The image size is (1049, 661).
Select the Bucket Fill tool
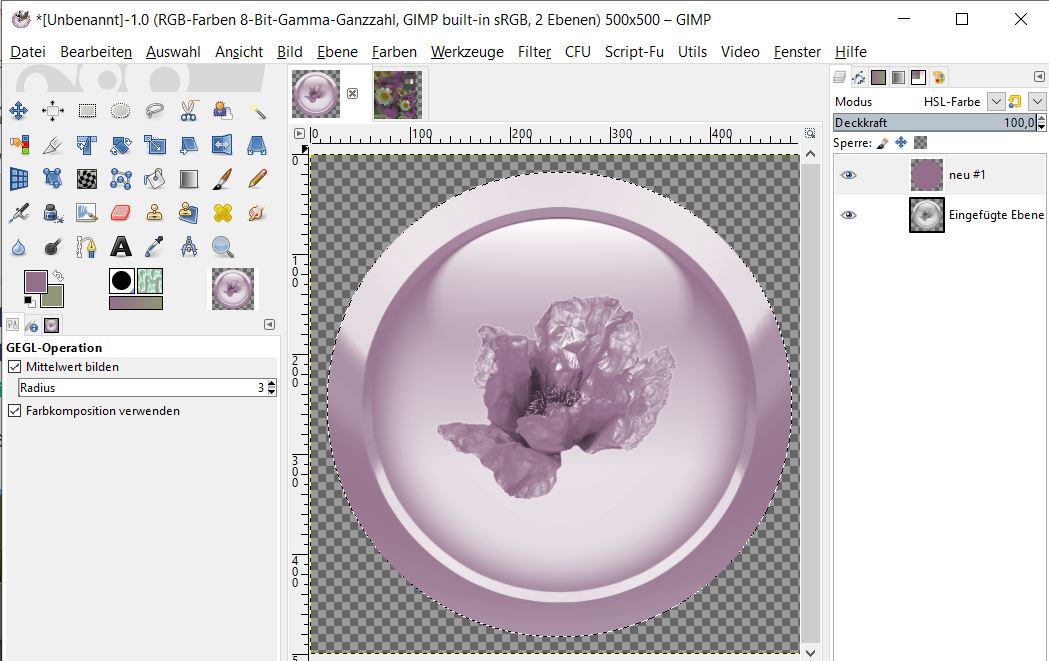coord(154,178)
